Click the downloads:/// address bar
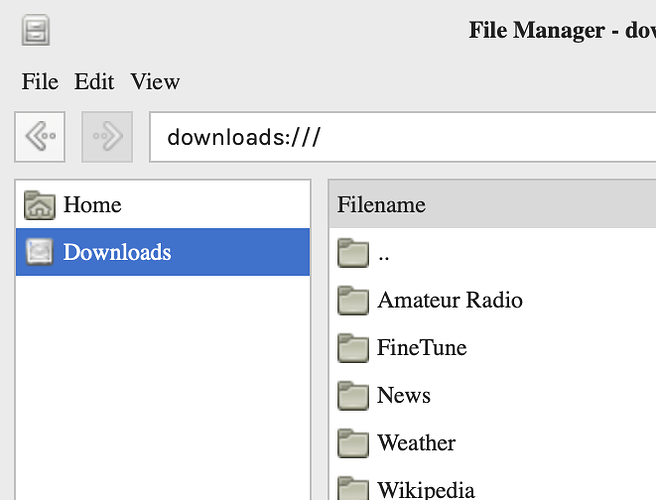 pyautogui.click(x=400, y=137)
